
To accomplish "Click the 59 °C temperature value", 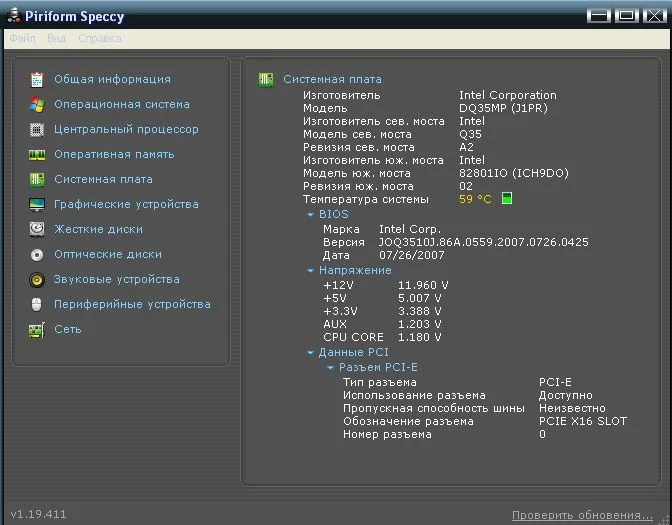I will (x=475, y=199).
